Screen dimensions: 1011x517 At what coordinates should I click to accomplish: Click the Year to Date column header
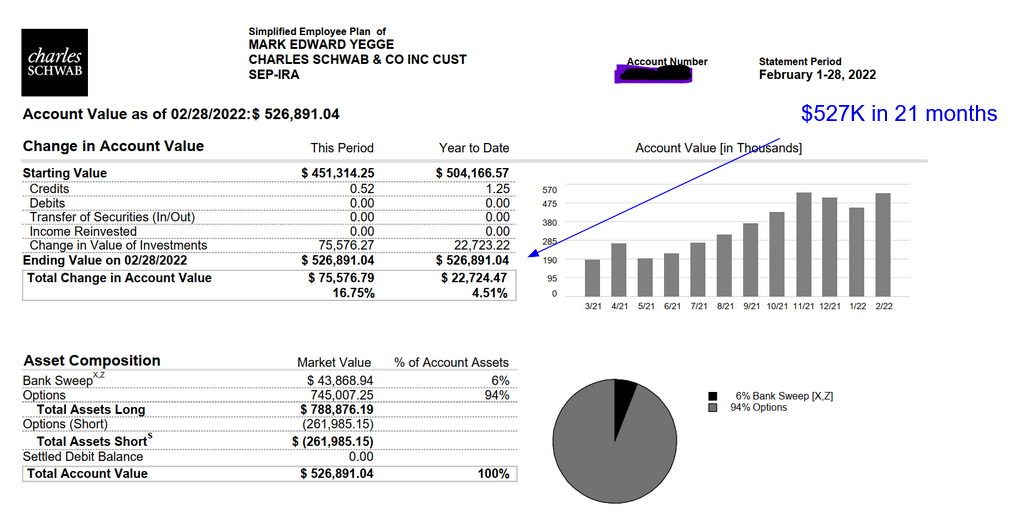(x=474, y=148)
